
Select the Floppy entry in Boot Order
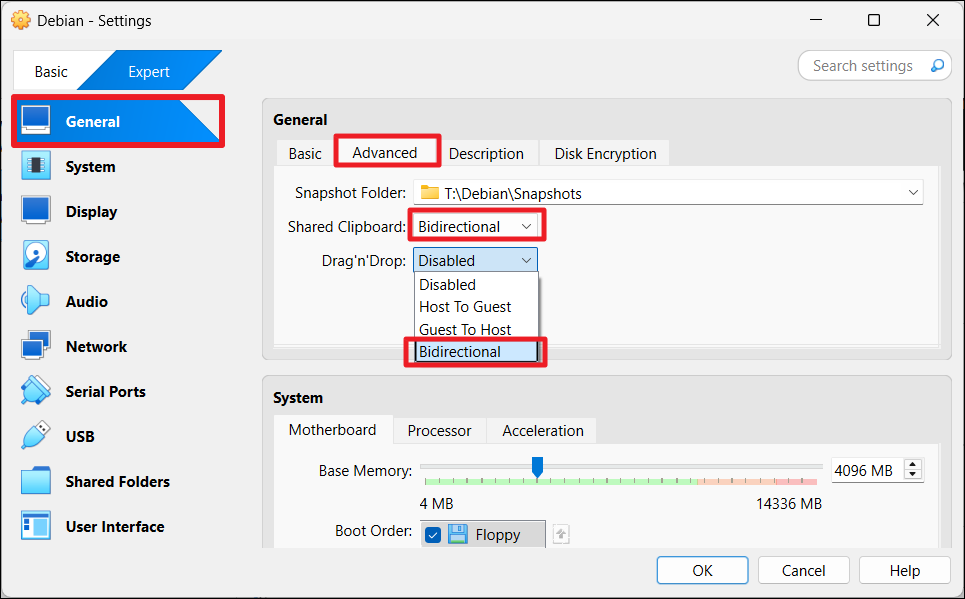point(483,534)
